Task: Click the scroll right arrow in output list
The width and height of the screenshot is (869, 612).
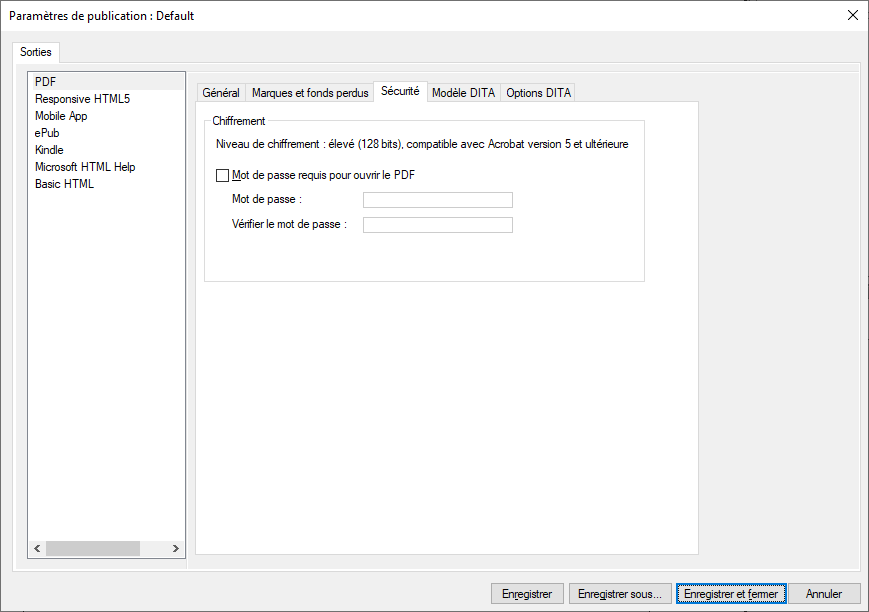Action: click(x=176, y=549)
